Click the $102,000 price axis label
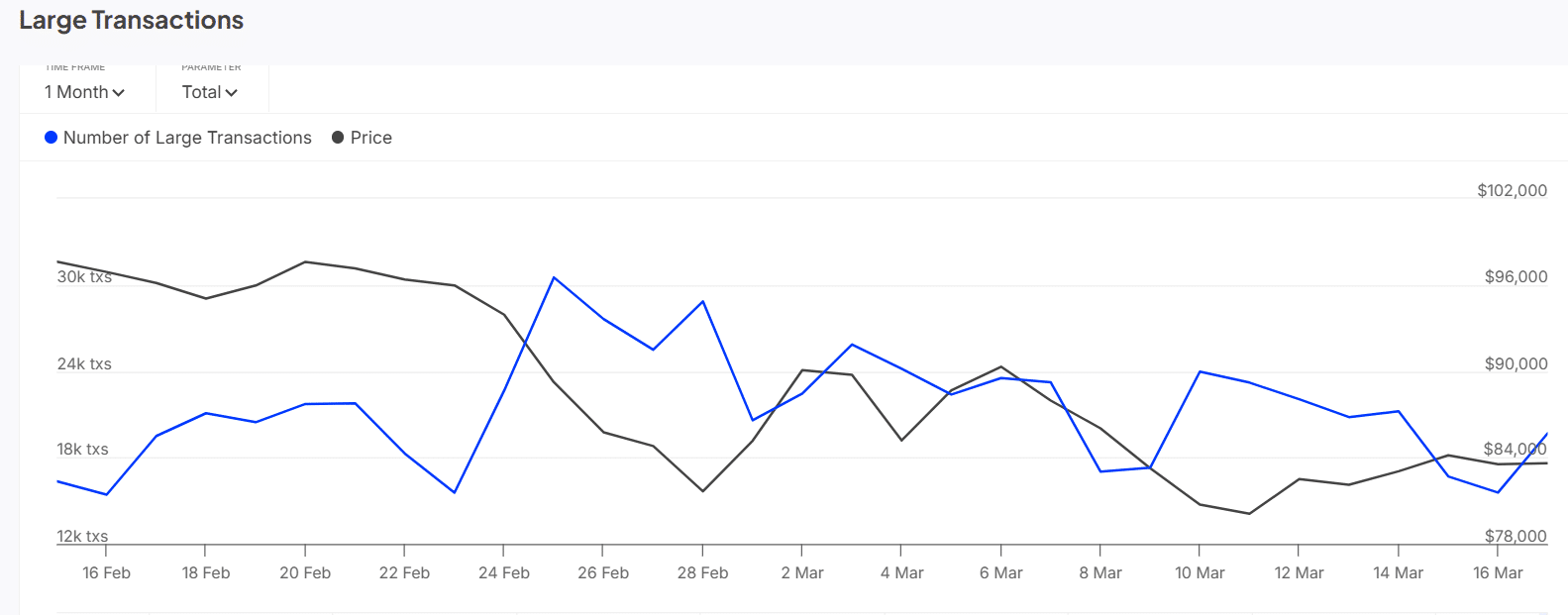The height and width of the screenshot is (615, 1568). [x=1512, y=190]
